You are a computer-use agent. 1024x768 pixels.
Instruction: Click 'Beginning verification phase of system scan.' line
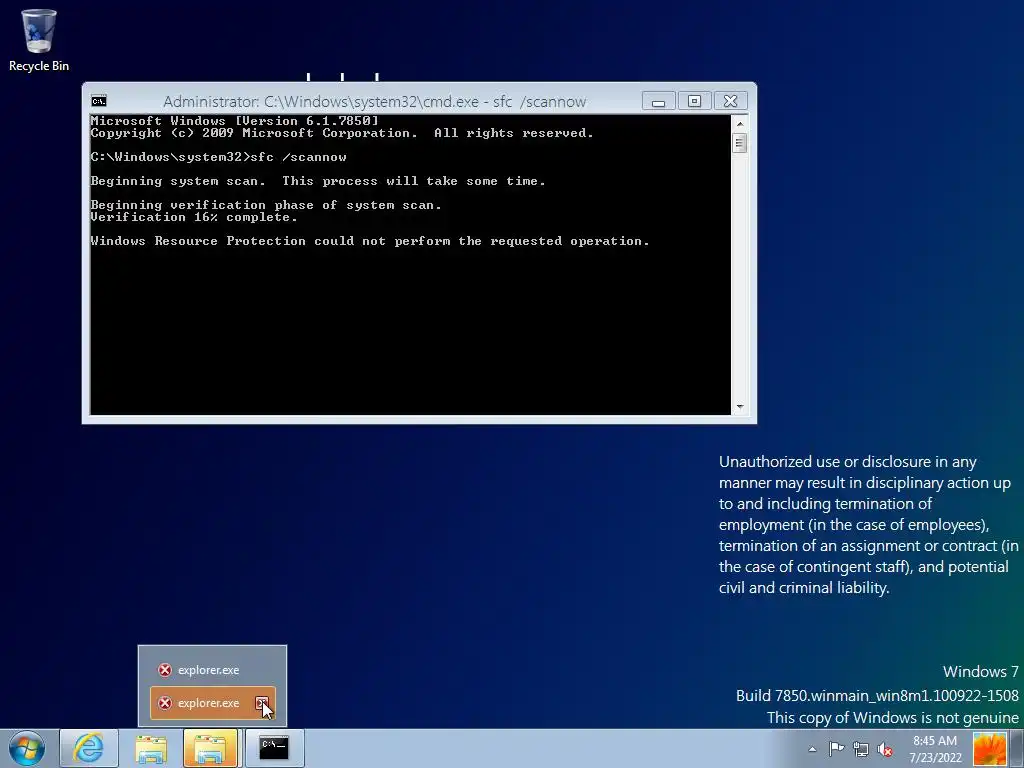click(266, 205)
